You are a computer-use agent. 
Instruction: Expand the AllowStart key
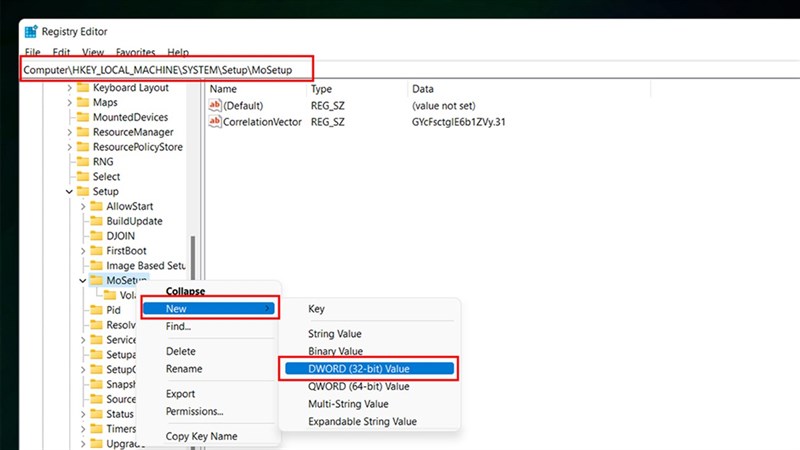pos(83,206)
